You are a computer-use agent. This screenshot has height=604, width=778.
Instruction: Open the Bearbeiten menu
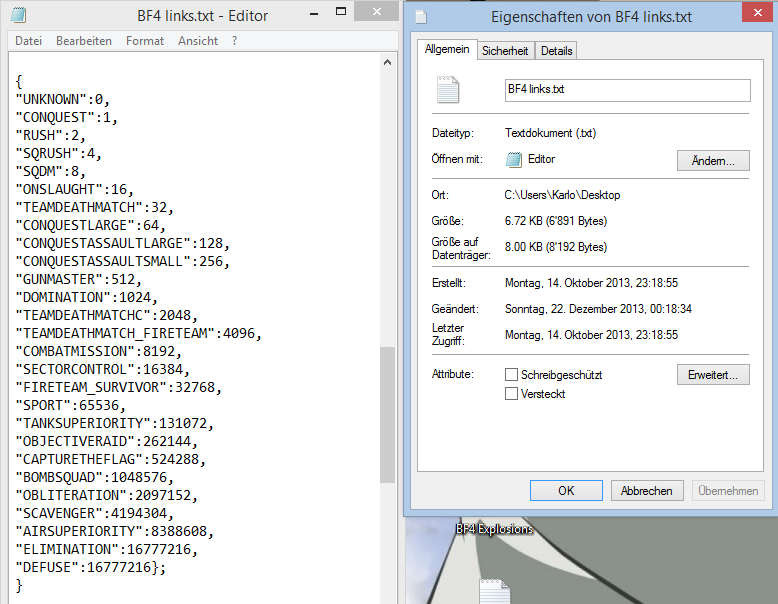click(84, 41)
